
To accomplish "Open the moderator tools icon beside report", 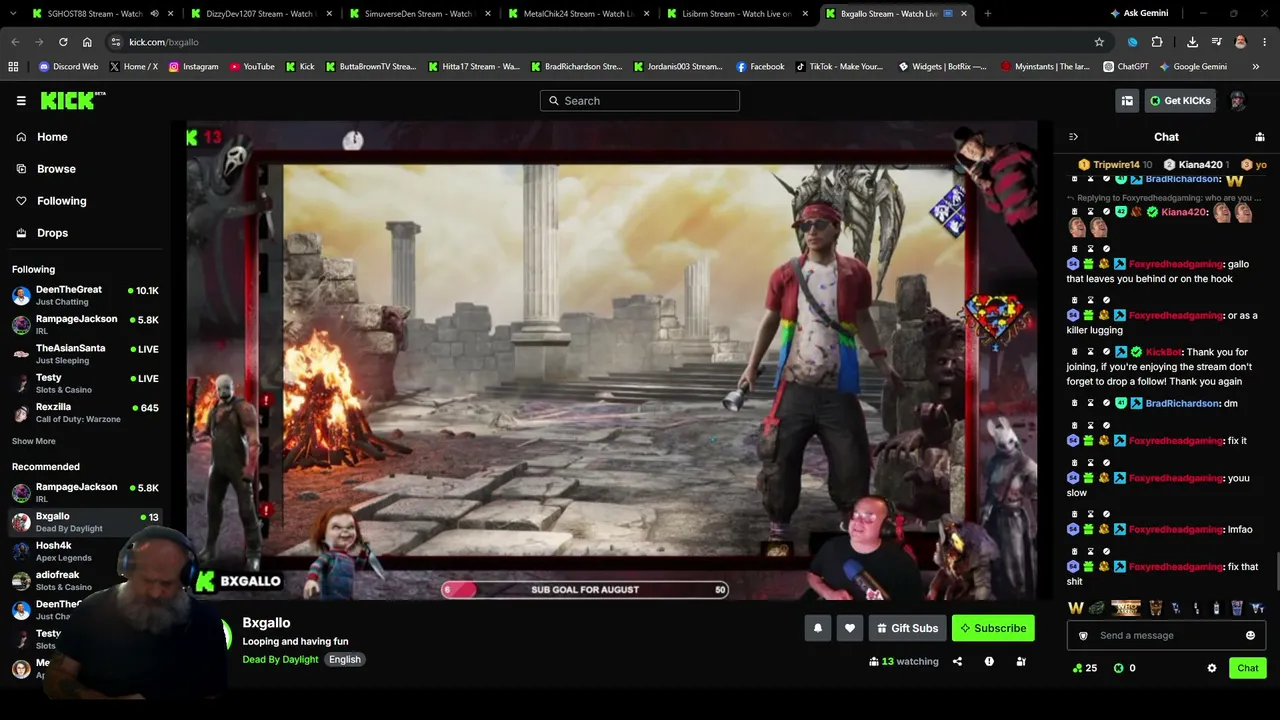I will [1021, 661].
